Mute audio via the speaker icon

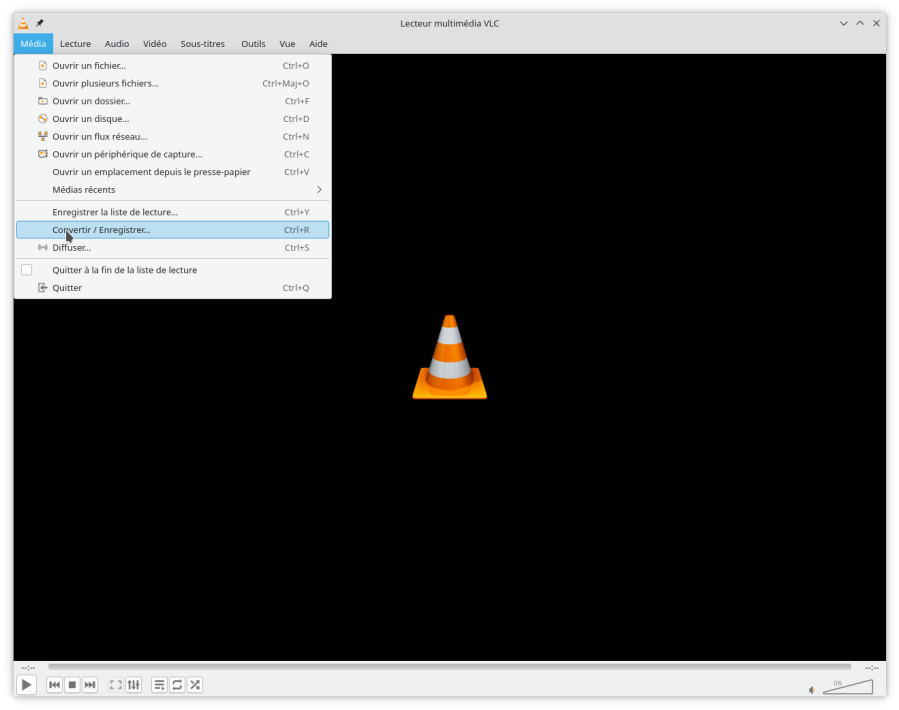[x=812, y=690]
